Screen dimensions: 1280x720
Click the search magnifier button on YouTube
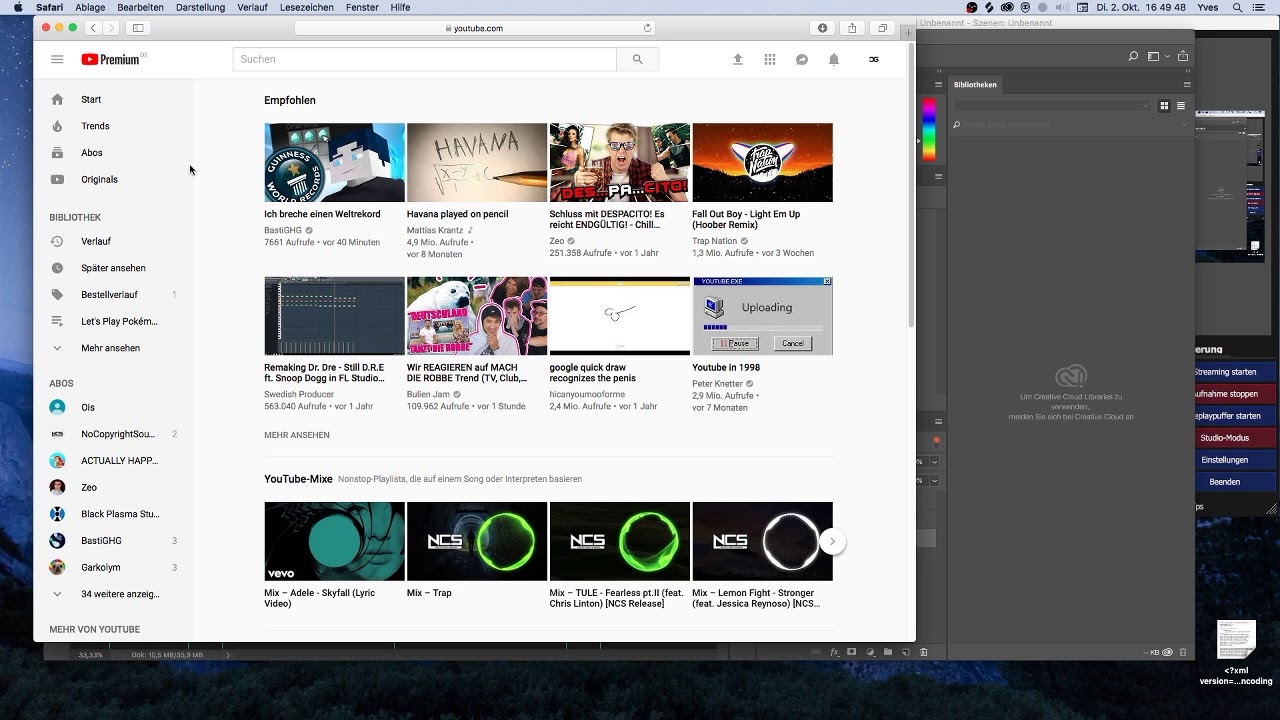click(x=638, y=59)
